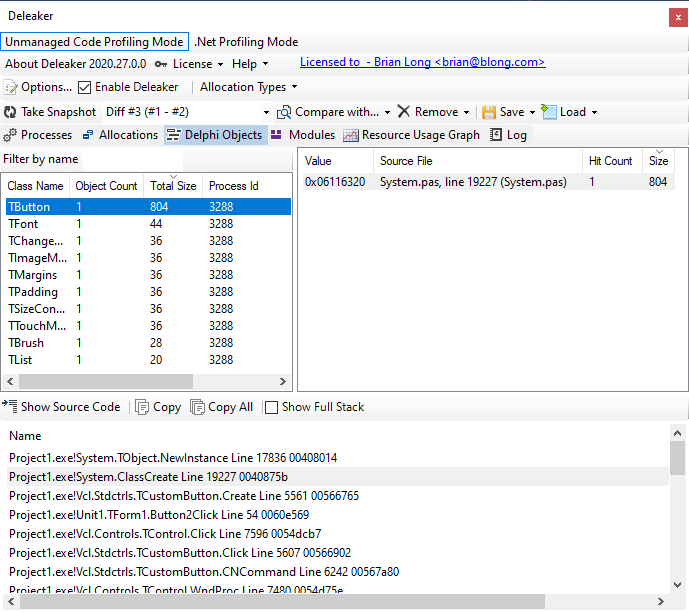Viewport: 689px width, 613px height.
Task: Click the Copy All button
Action: pyautogui.click(x=222, y=407)
